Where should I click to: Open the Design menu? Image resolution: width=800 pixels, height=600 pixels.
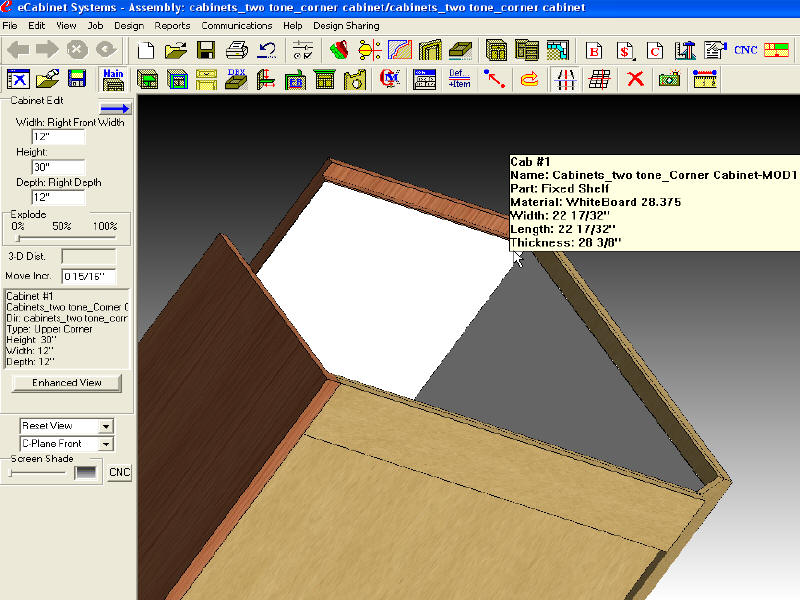pos(129,26)
